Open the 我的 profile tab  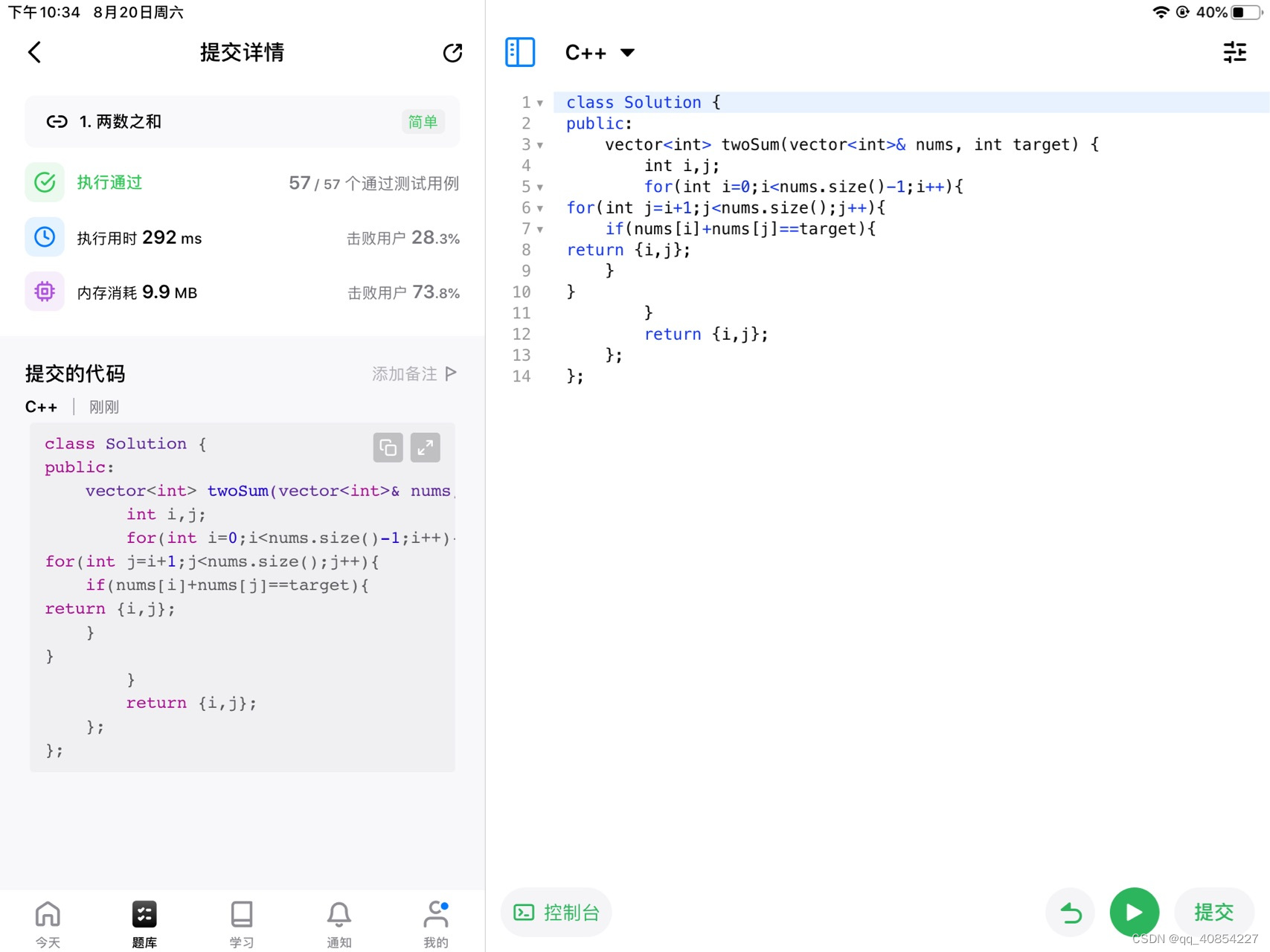[436, 923]
